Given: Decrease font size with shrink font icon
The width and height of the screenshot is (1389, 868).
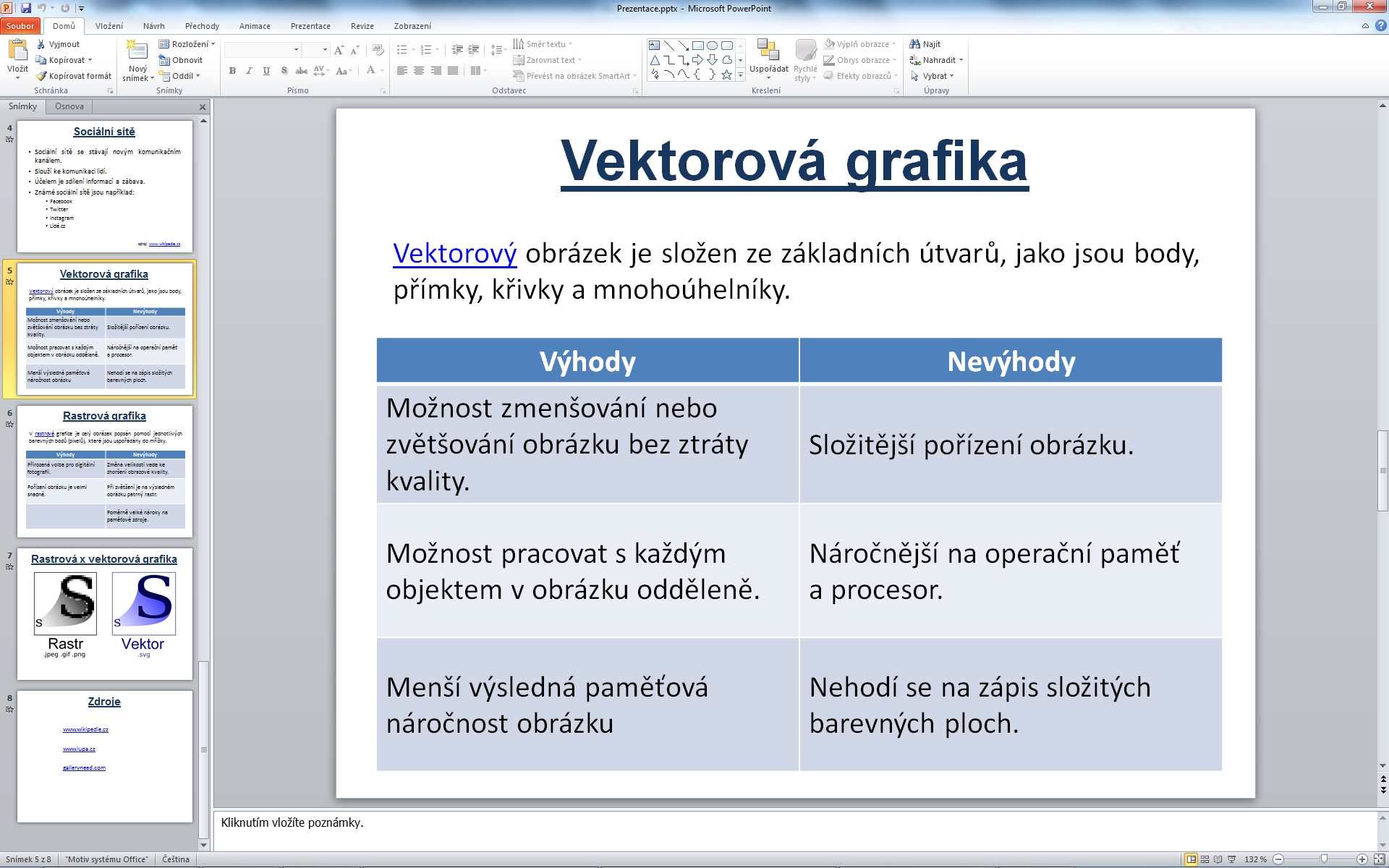Looking at the screenshot, I should (354, 50).
